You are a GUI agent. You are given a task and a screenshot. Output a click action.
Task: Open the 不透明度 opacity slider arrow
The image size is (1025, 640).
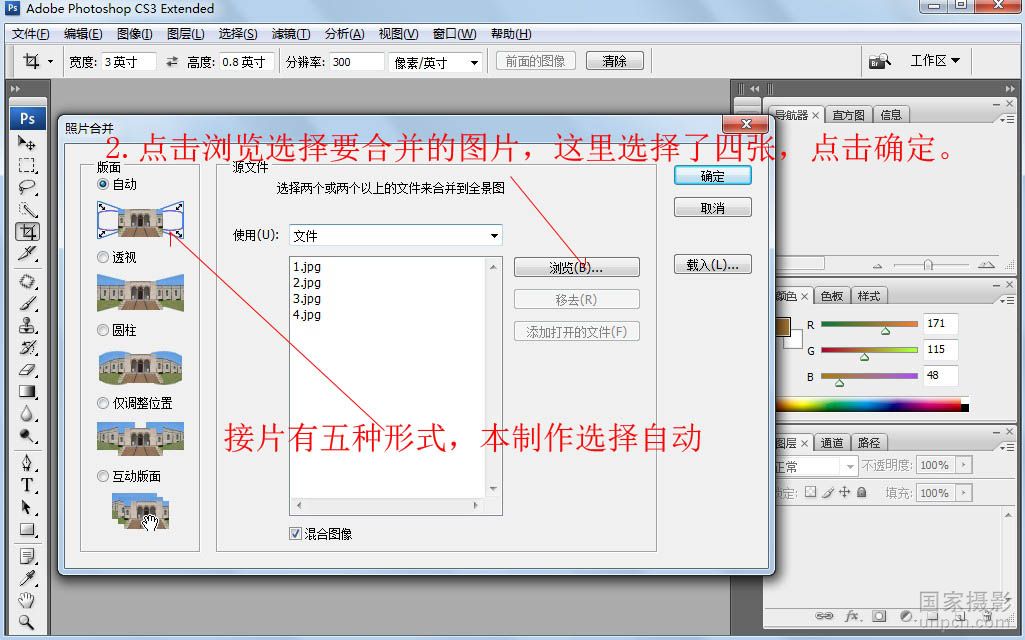(x=964, y=465)
